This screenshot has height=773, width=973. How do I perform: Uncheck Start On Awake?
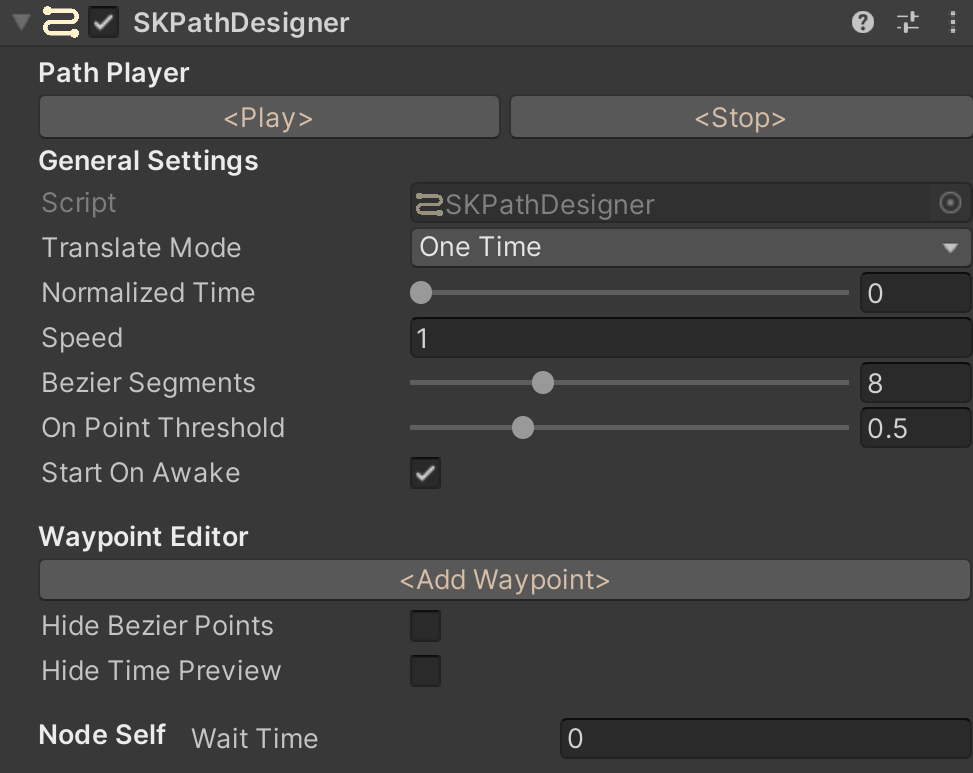(425, 473)
